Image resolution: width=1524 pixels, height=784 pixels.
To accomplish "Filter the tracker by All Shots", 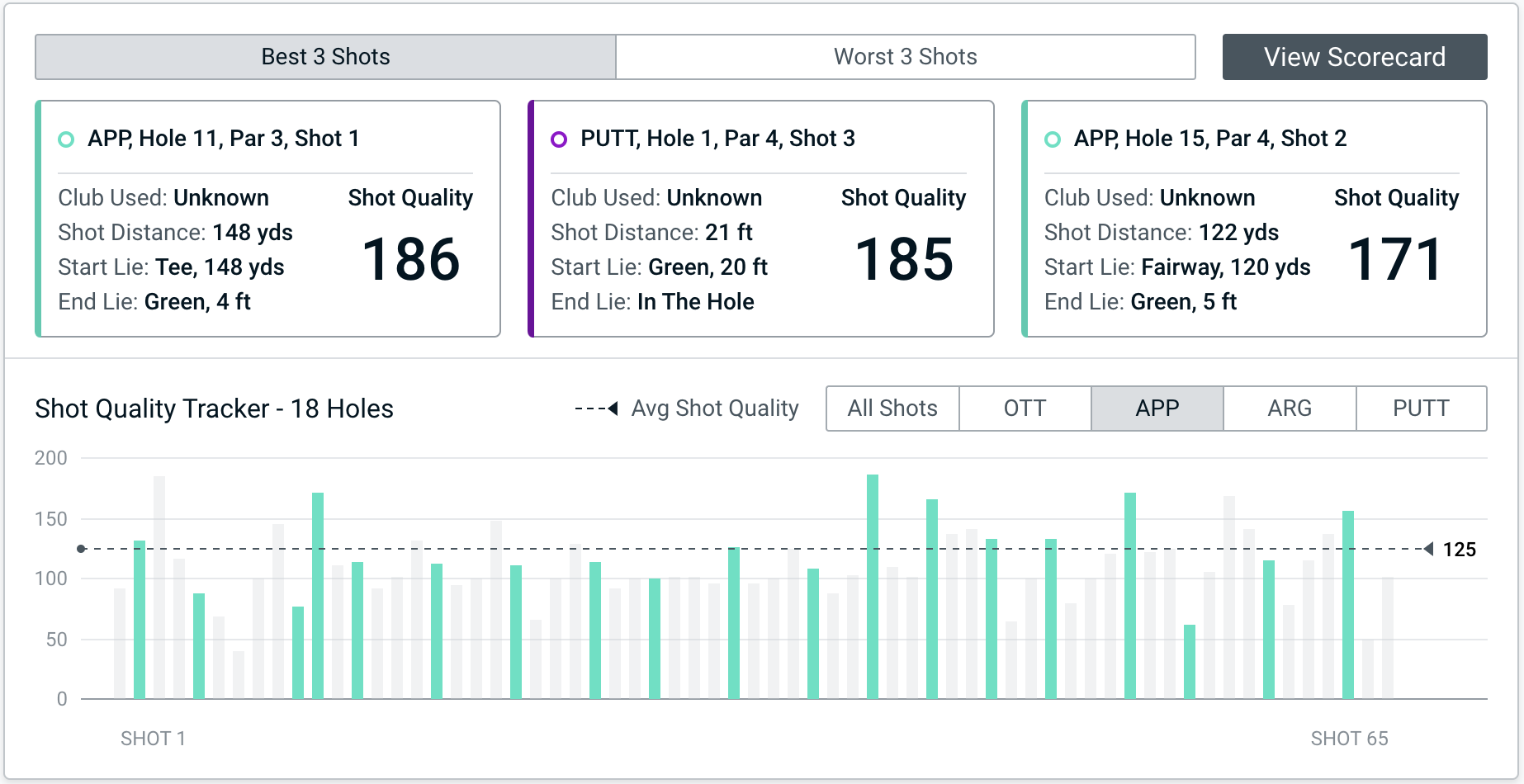I will (x=892, y=409).
